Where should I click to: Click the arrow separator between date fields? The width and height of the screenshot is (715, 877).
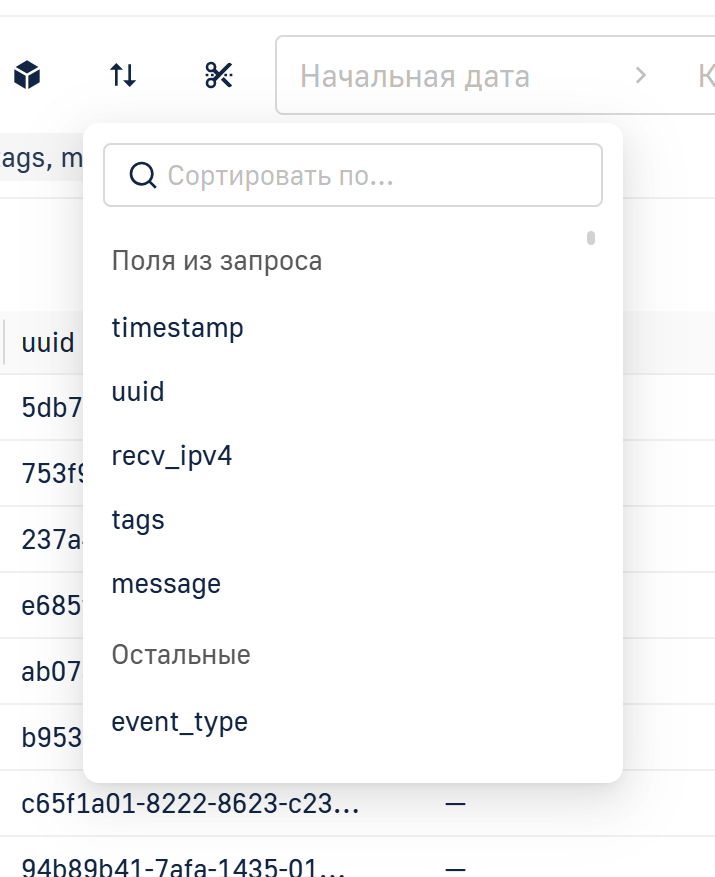coord(641,76)
